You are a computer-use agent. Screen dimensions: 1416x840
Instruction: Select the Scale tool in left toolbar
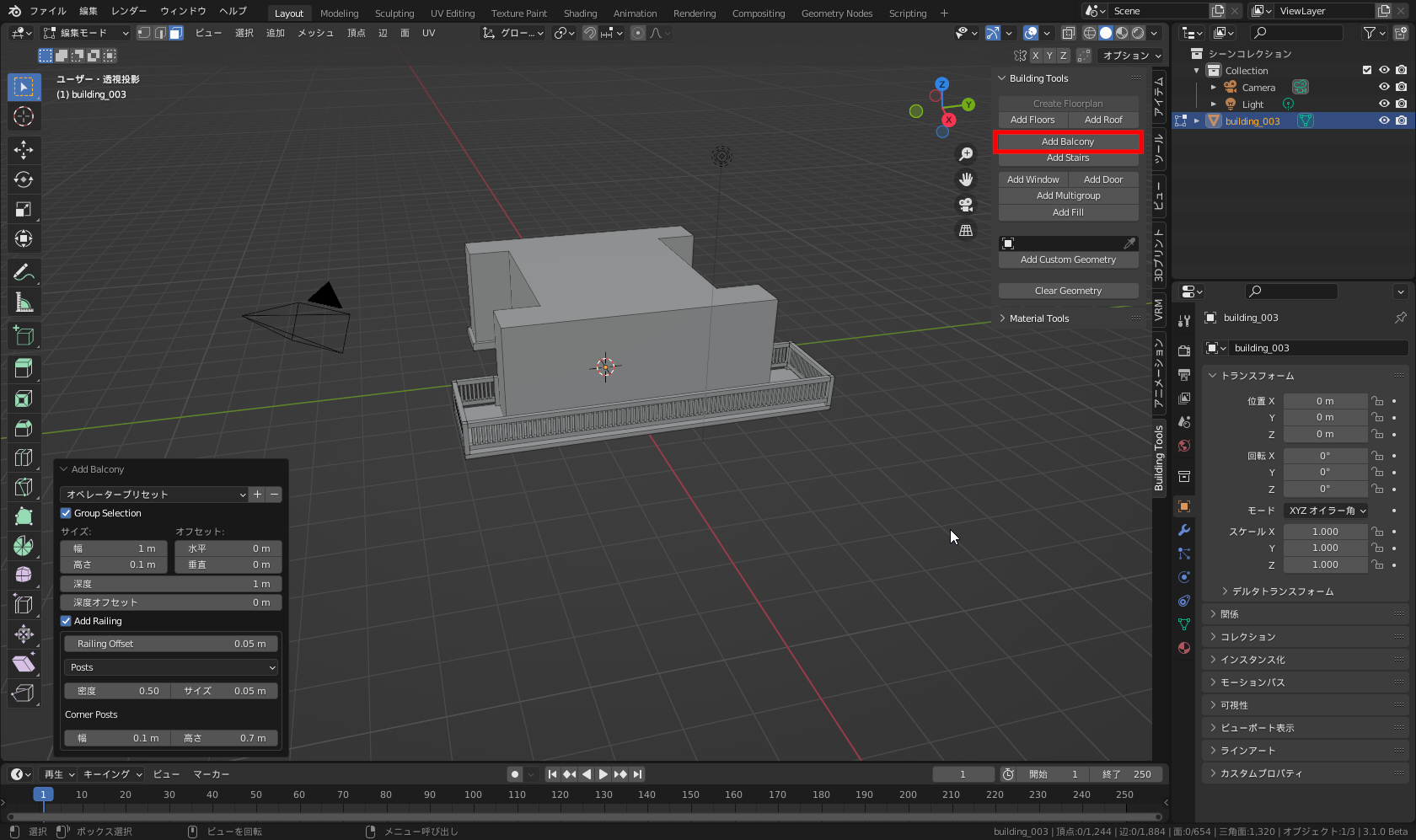[x=24, y=209]
